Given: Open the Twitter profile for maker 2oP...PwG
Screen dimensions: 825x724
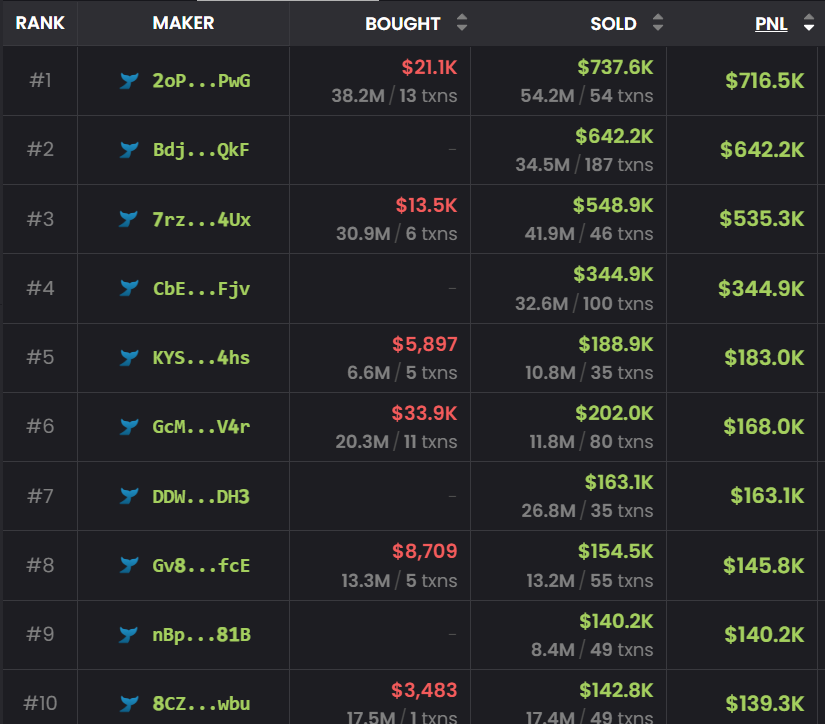Looking at the screenshot, I should tap(129, 81).
